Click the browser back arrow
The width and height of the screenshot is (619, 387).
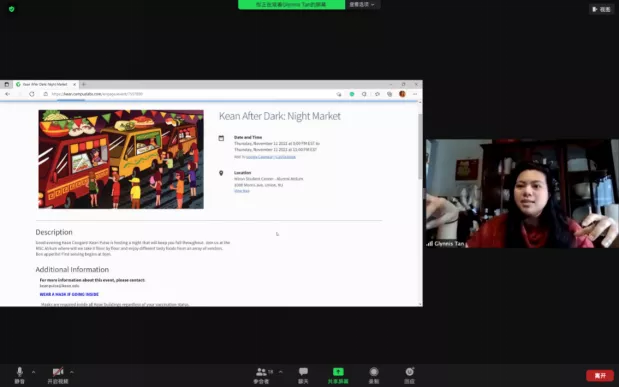[7, 94]
